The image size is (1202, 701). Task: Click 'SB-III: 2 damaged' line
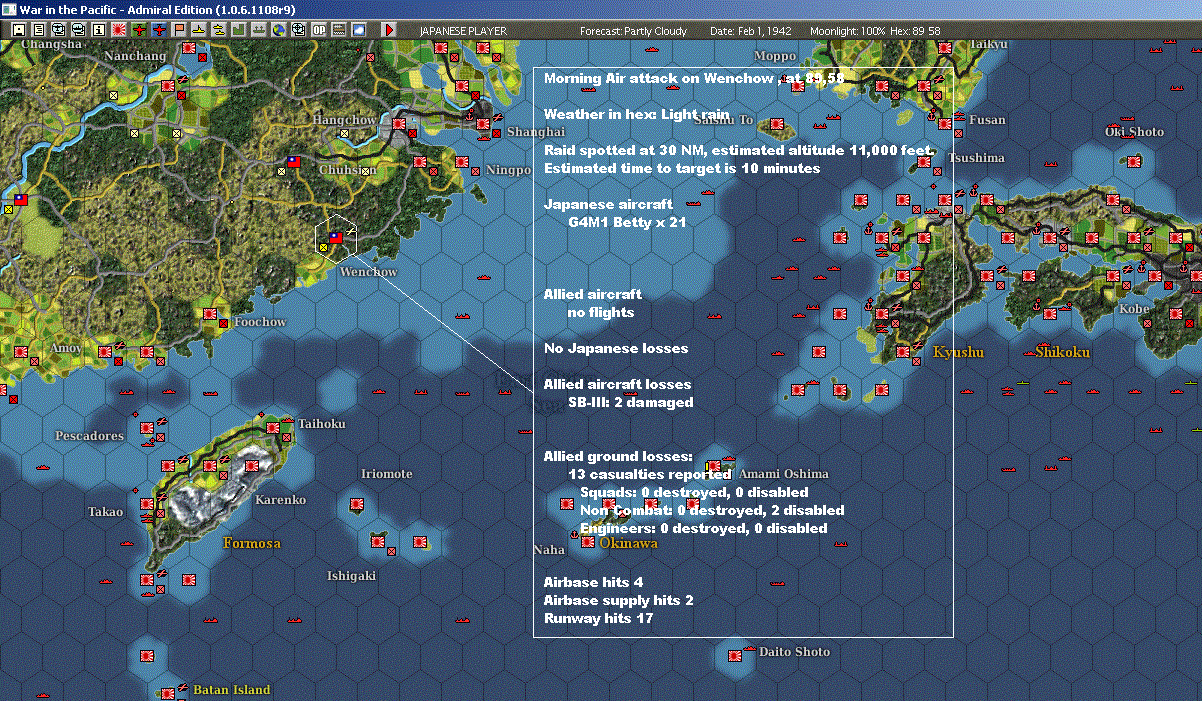click(x=630, y=402)
